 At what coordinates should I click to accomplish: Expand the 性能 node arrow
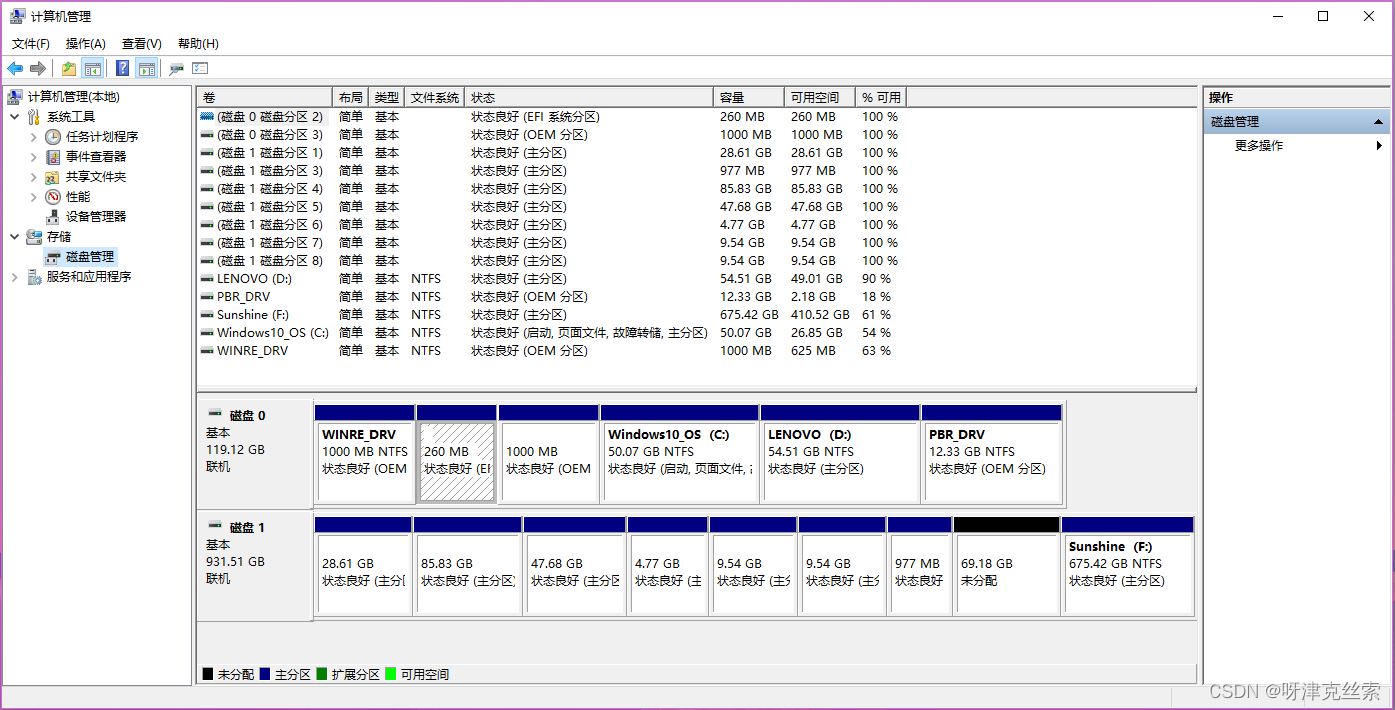[x=34, y=197]
